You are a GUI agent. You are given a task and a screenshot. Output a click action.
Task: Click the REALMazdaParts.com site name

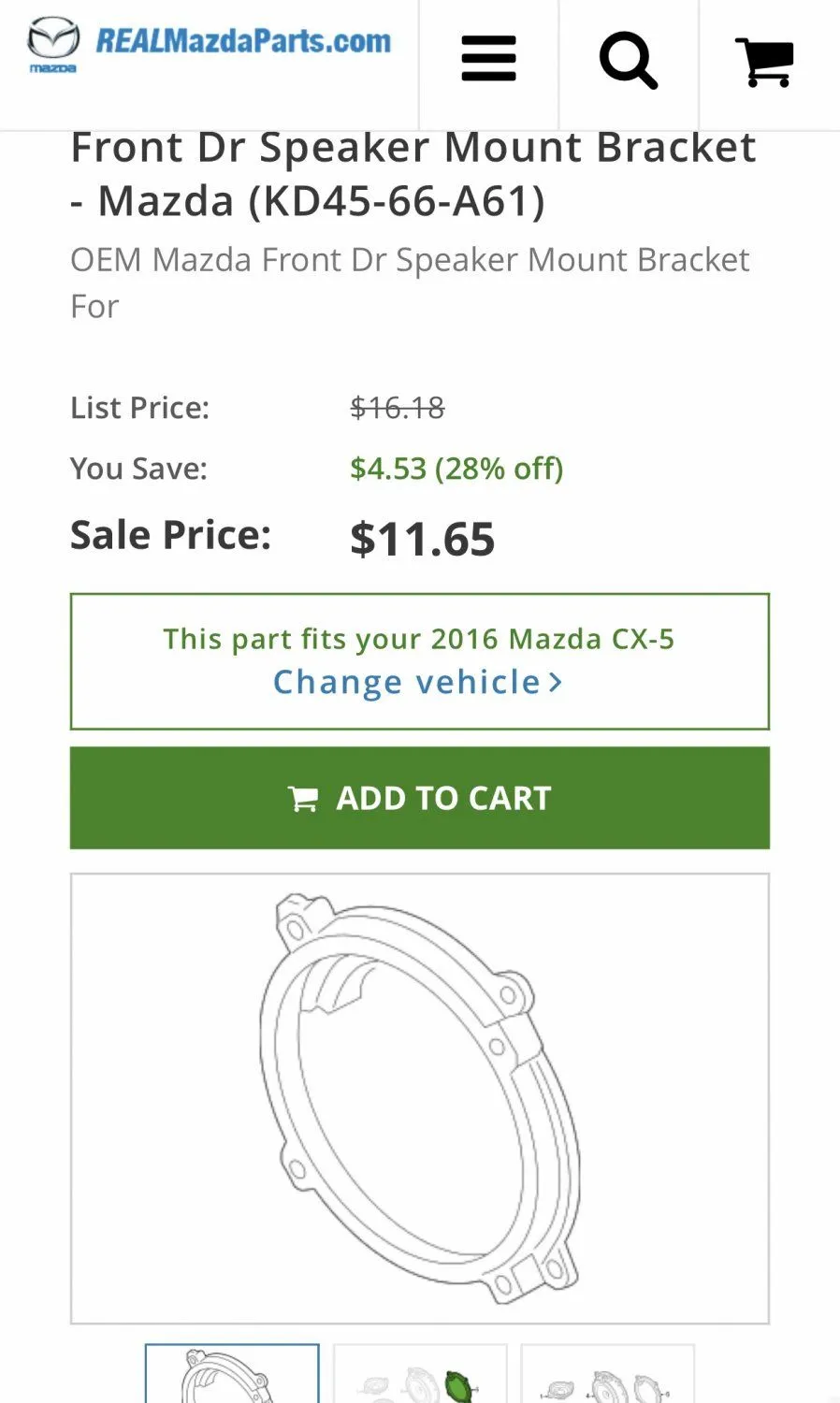243,41
